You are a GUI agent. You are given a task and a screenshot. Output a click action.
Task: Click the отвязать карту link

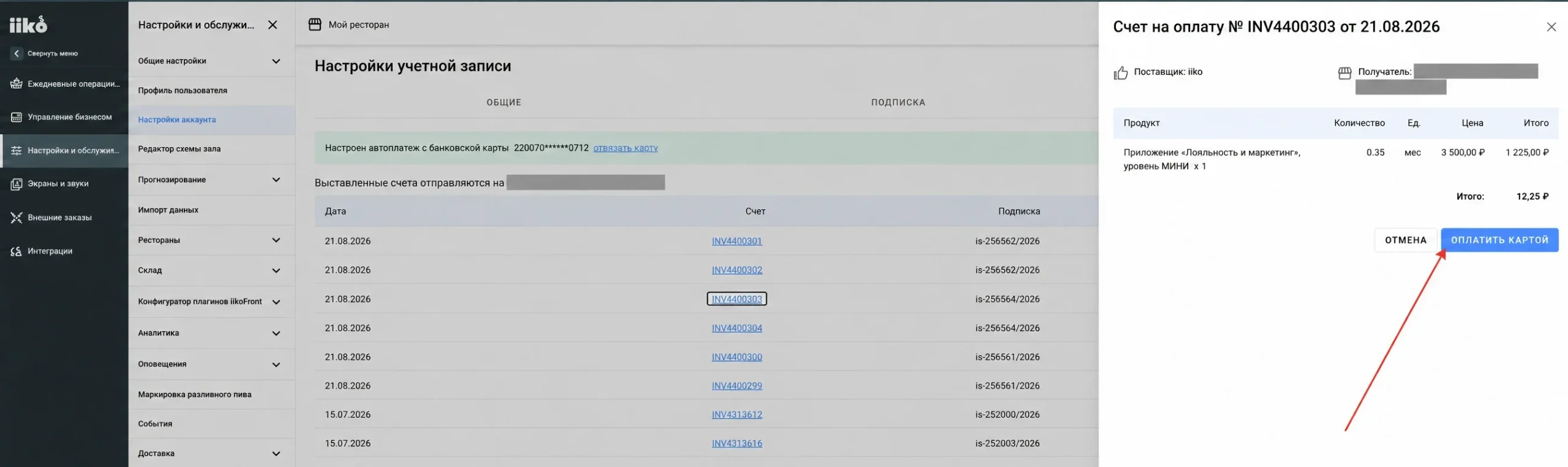625,148
